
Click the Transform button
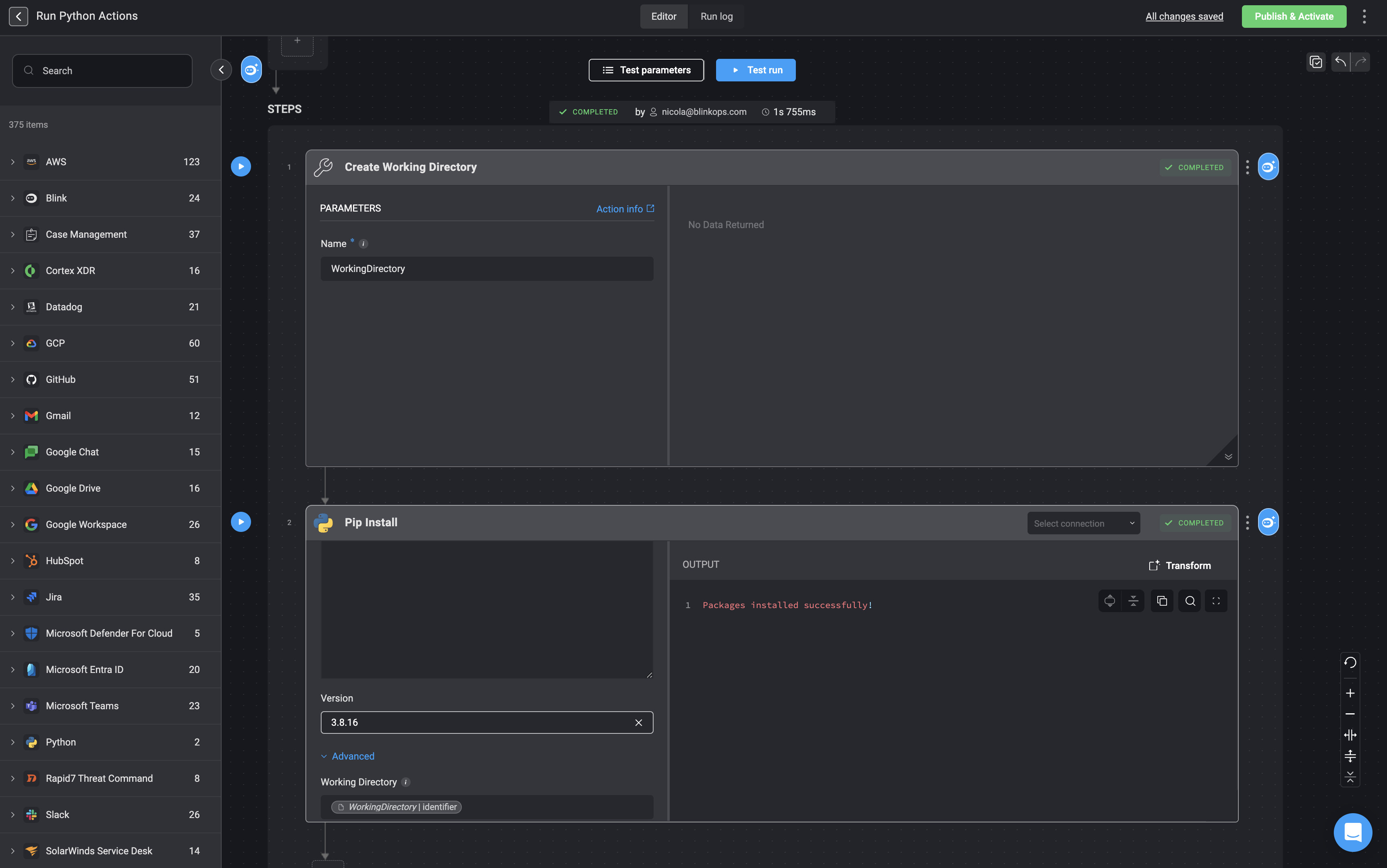(1180, 565)
